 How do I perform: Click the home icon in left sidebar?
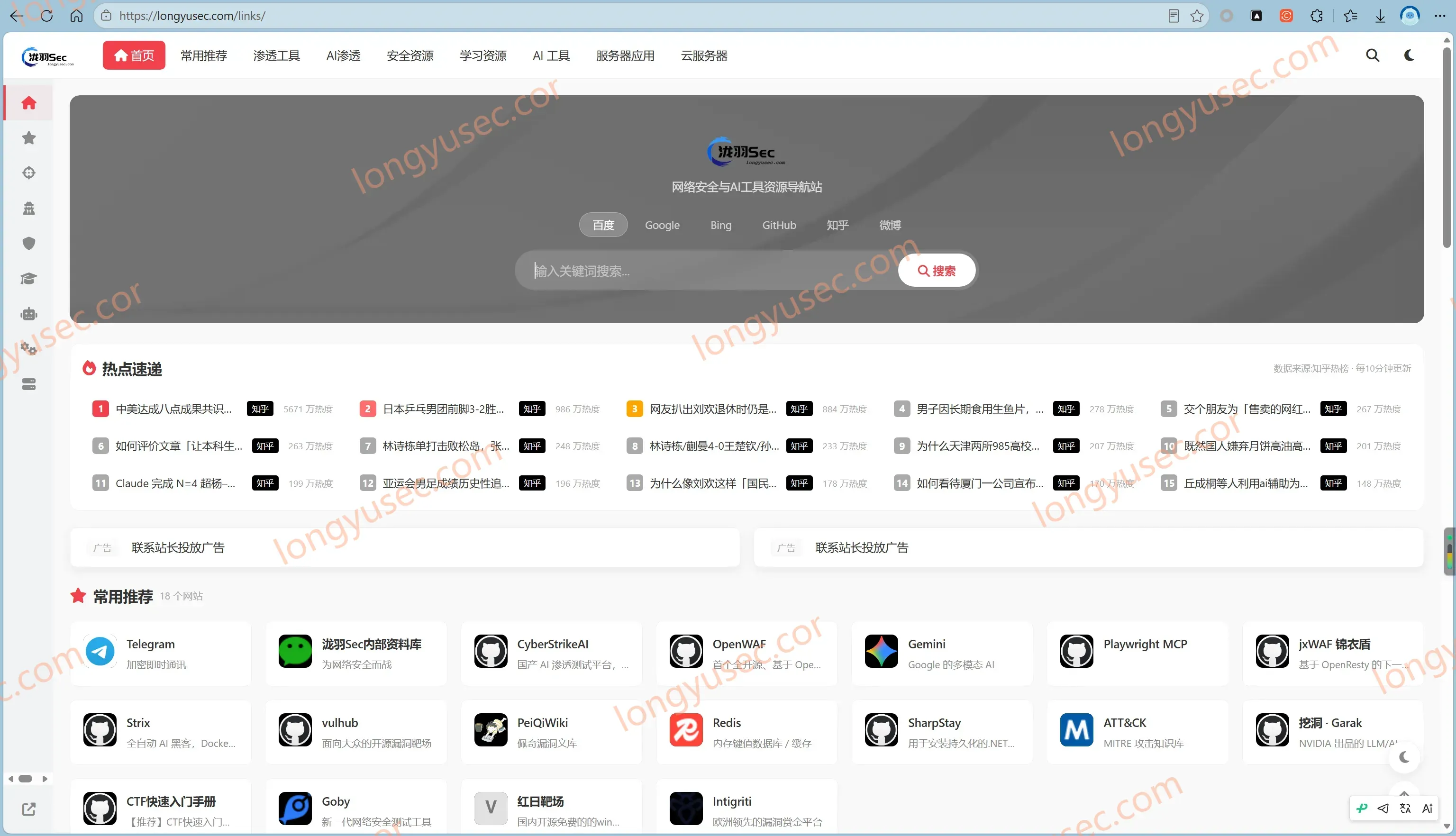[29, 103]
